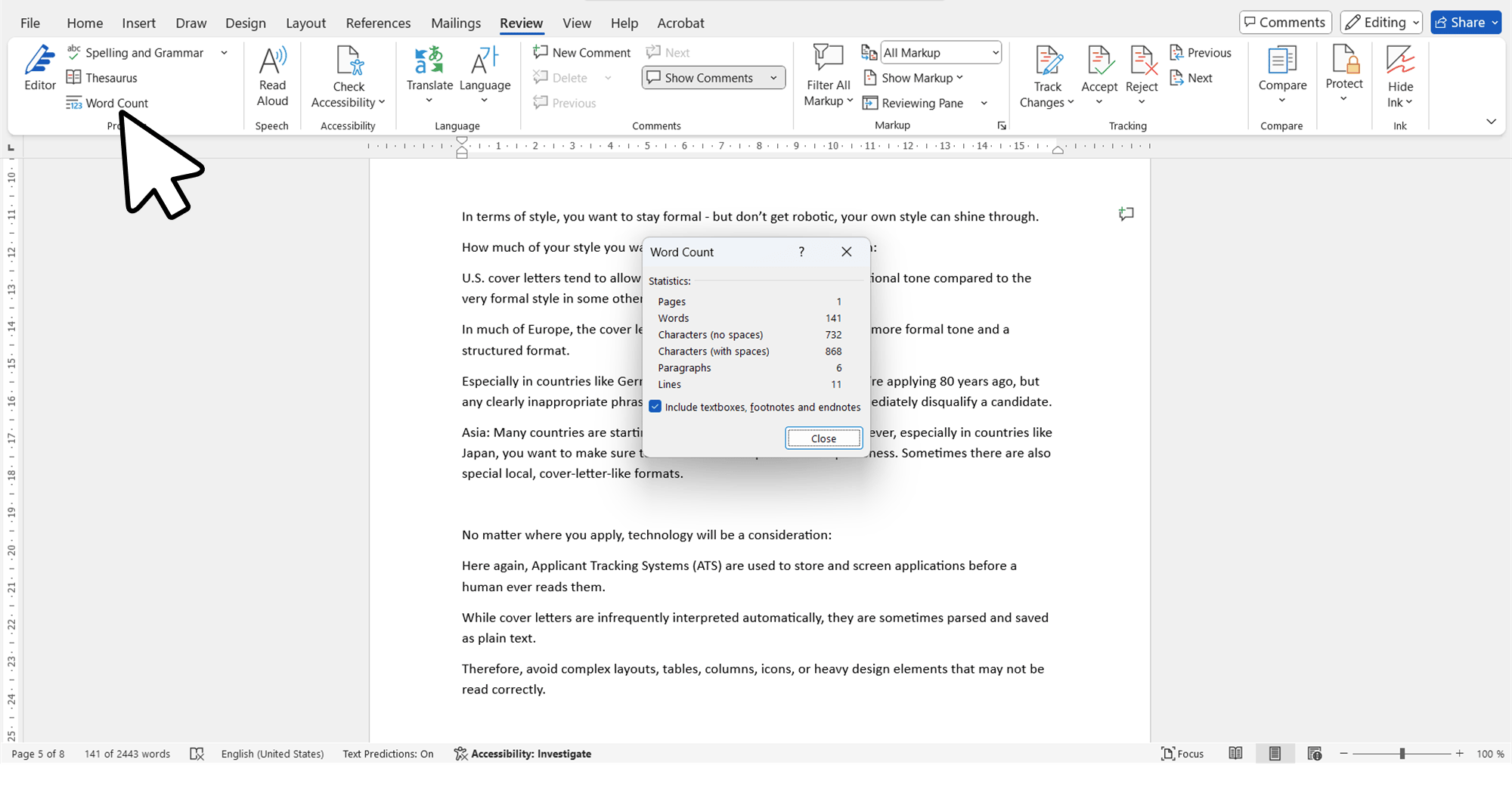Open the Show Comments dropdown arrow

coord(773,78)
